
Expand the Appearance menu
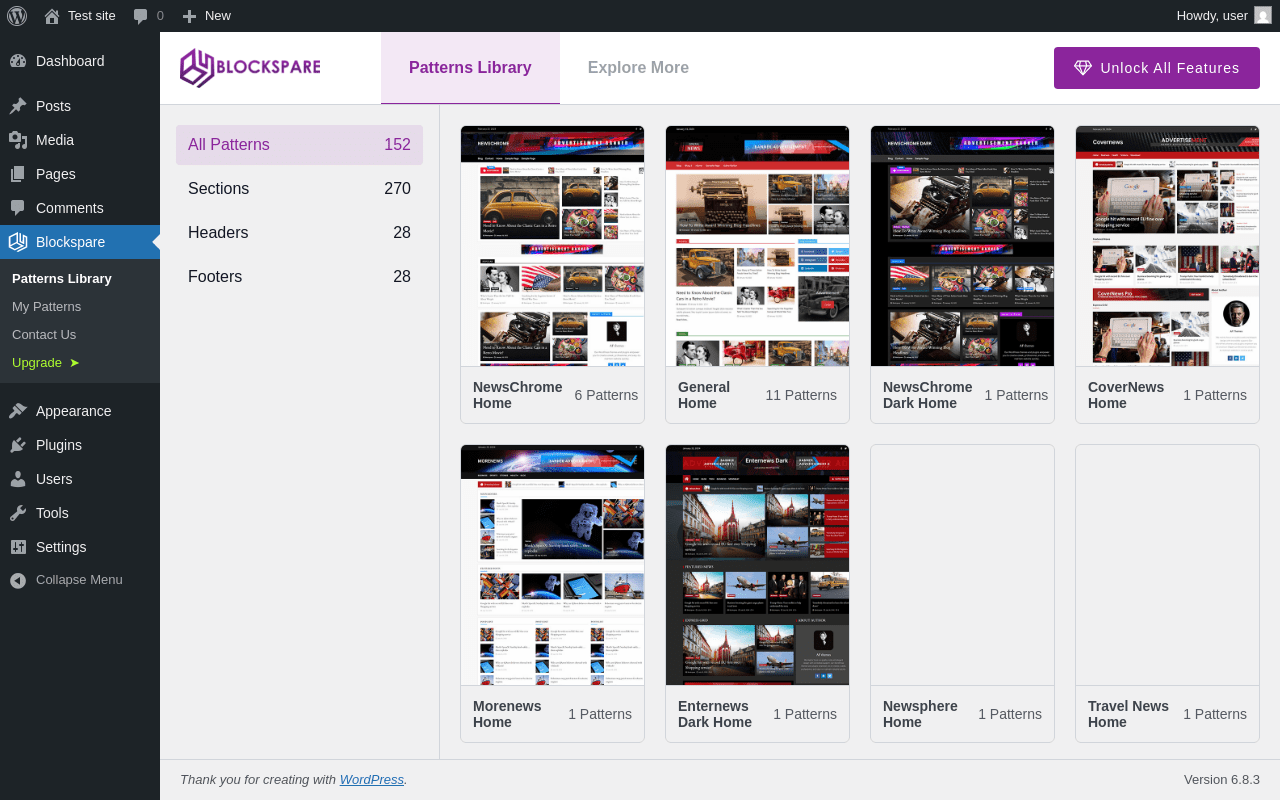tap(73, 411)
